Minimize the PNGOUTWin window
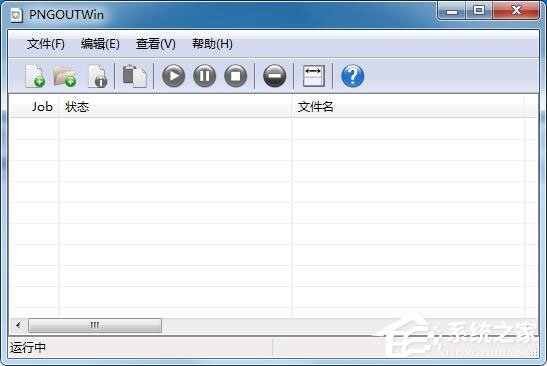 click(x=452, y=11)
